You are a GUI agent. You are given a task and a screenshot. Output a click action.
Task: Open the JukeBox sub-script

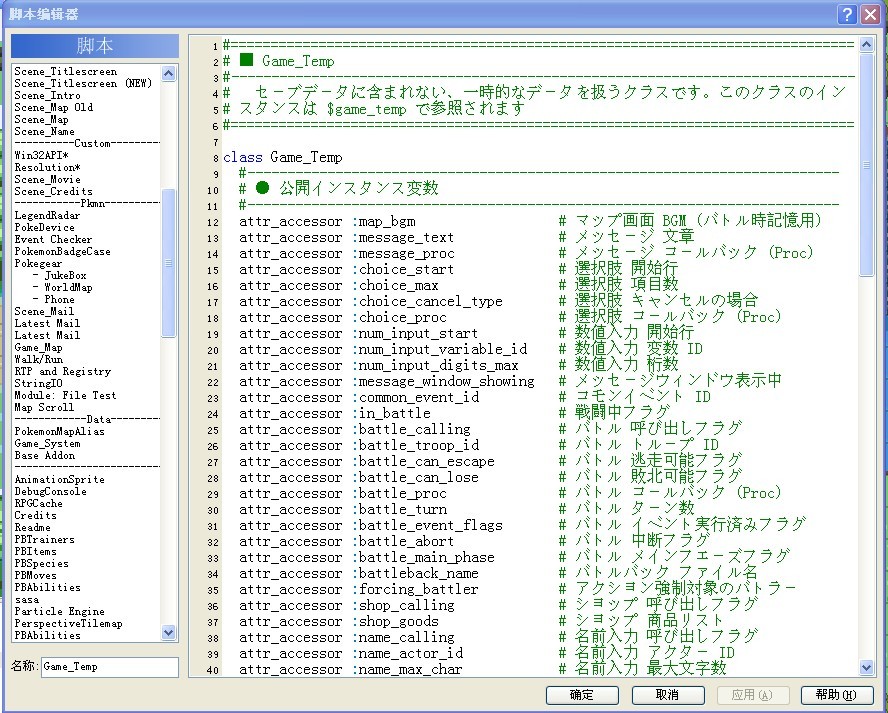point(60,275)
